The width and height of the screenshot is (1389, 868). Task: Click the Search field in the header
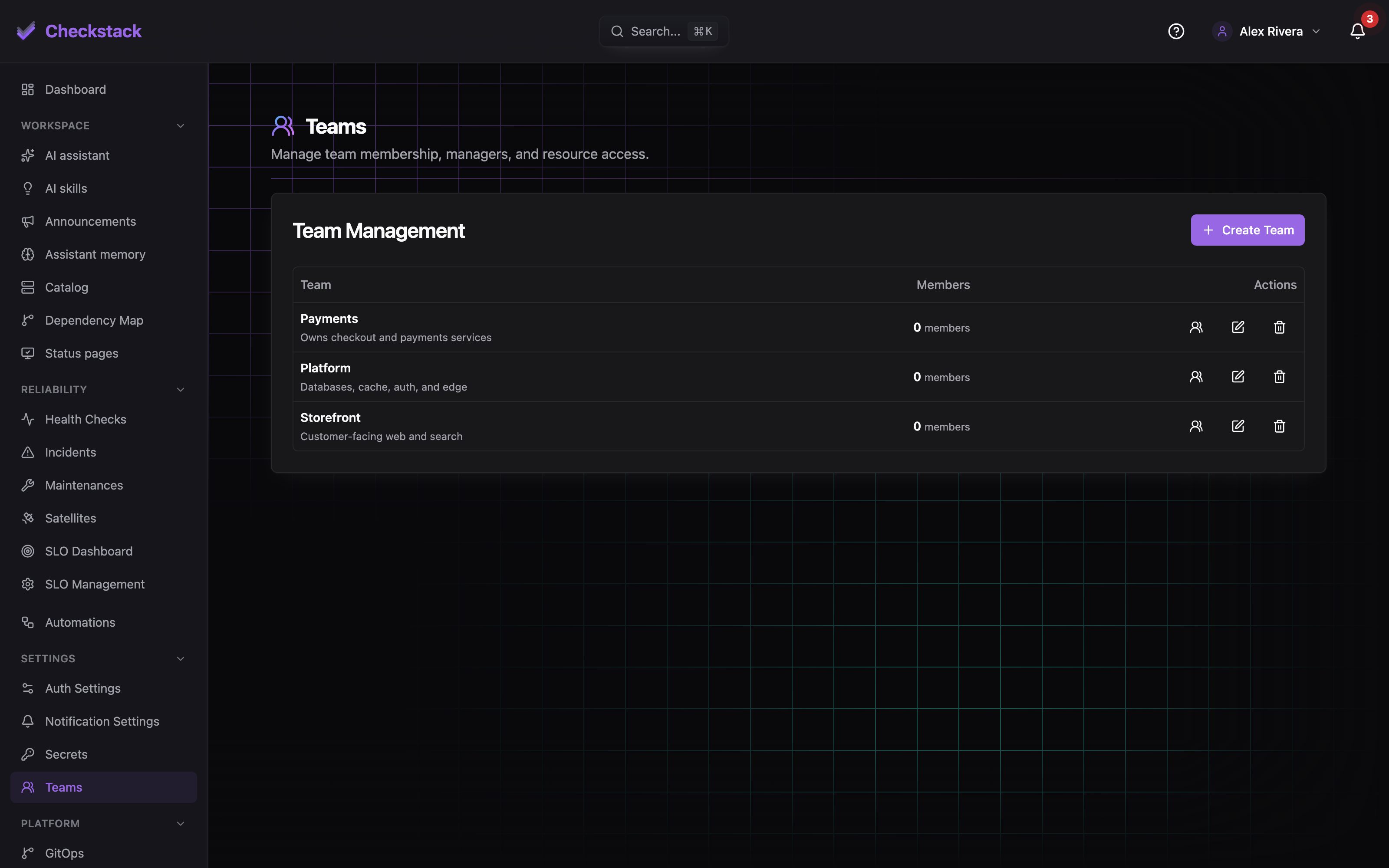664,31
